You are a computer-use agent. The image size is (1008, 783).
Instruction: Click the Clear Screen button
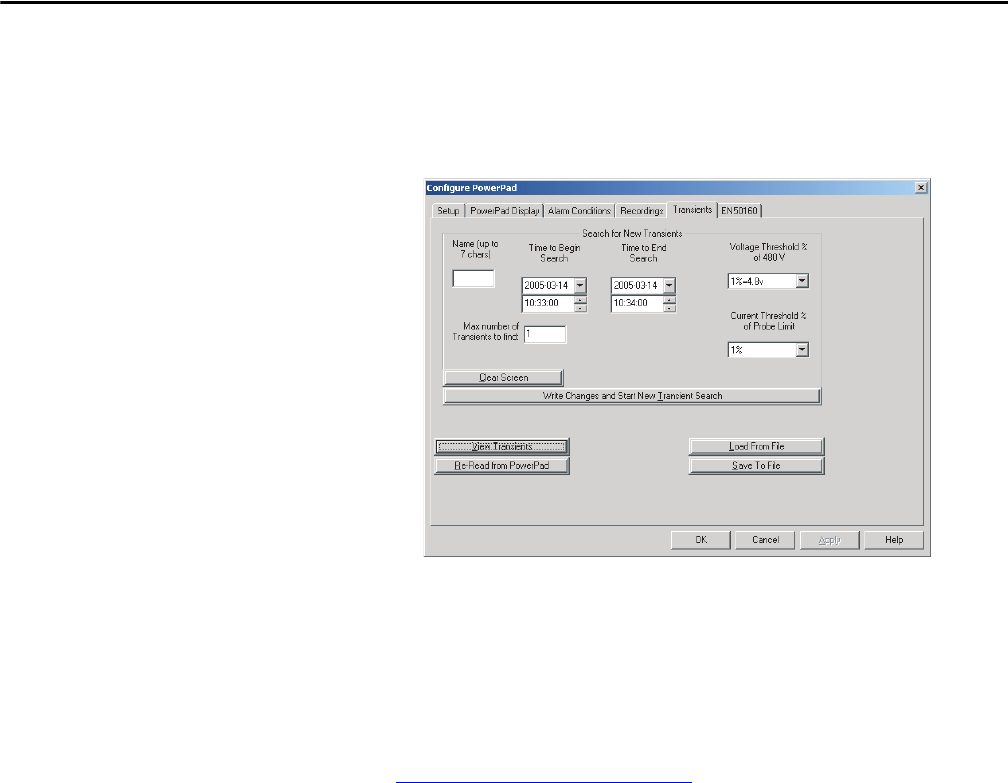click(503, 377)
